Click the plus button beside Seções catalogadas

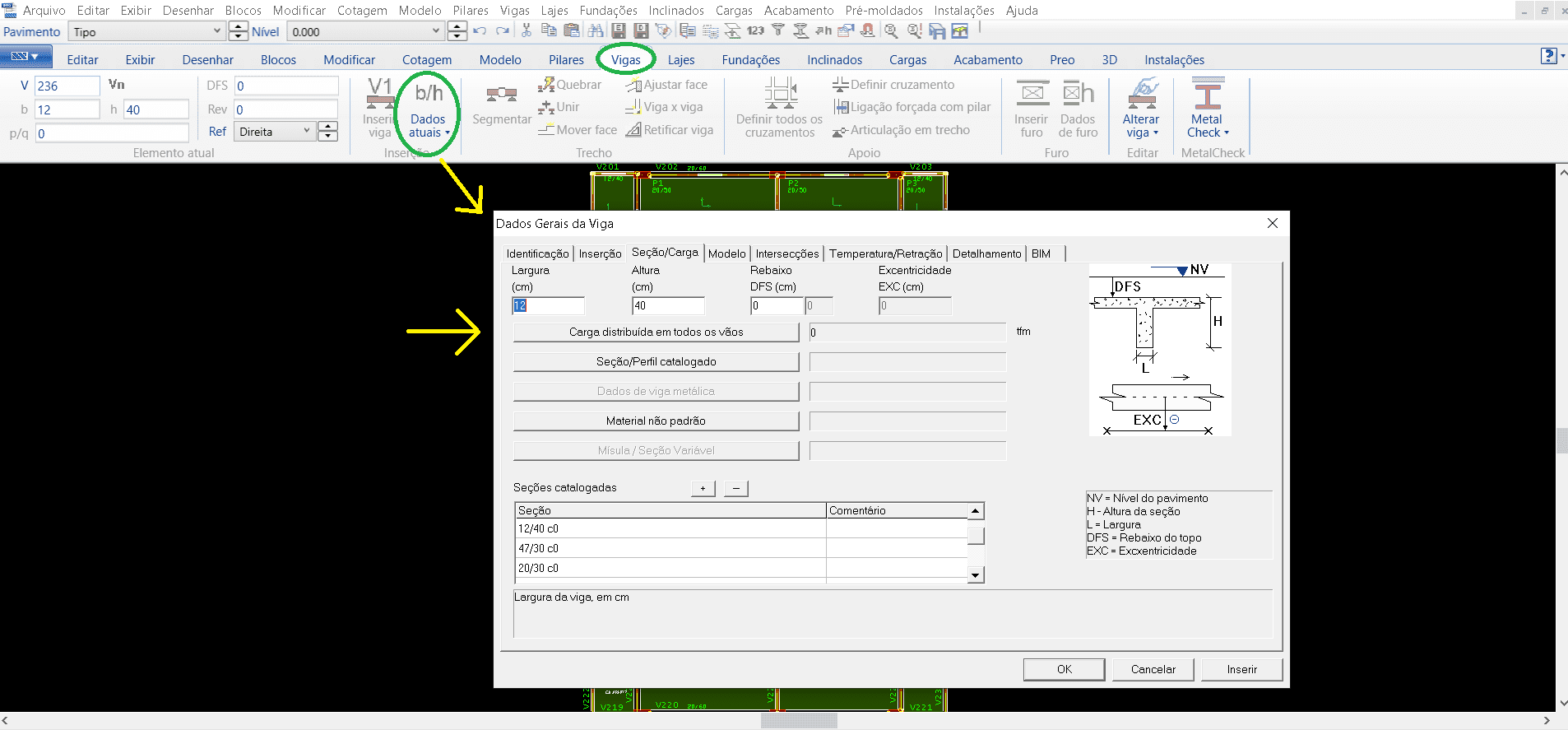tap(703, 489)
